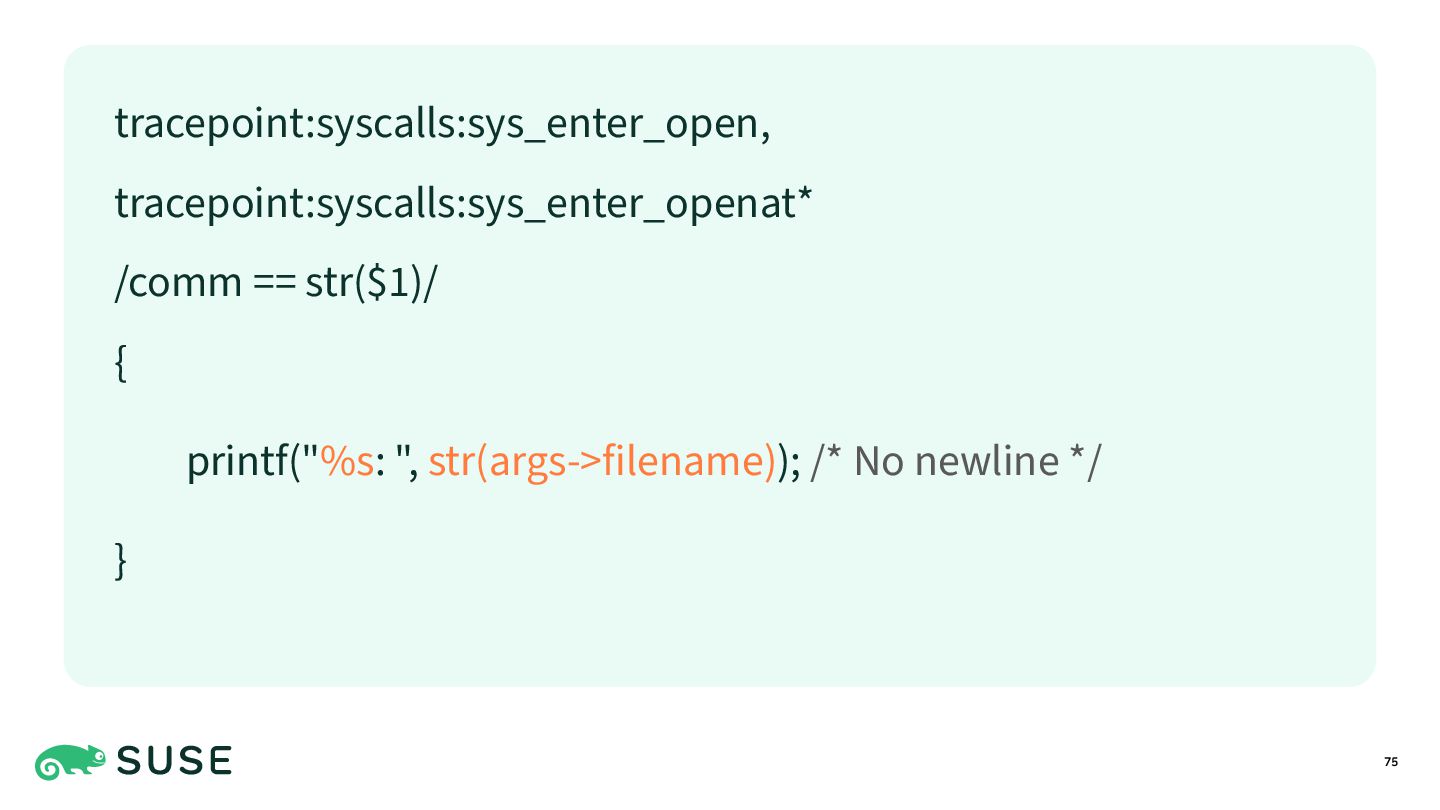Click the opening curly brace
Viewport: 1440px width, 810px height.
(121, 365)
